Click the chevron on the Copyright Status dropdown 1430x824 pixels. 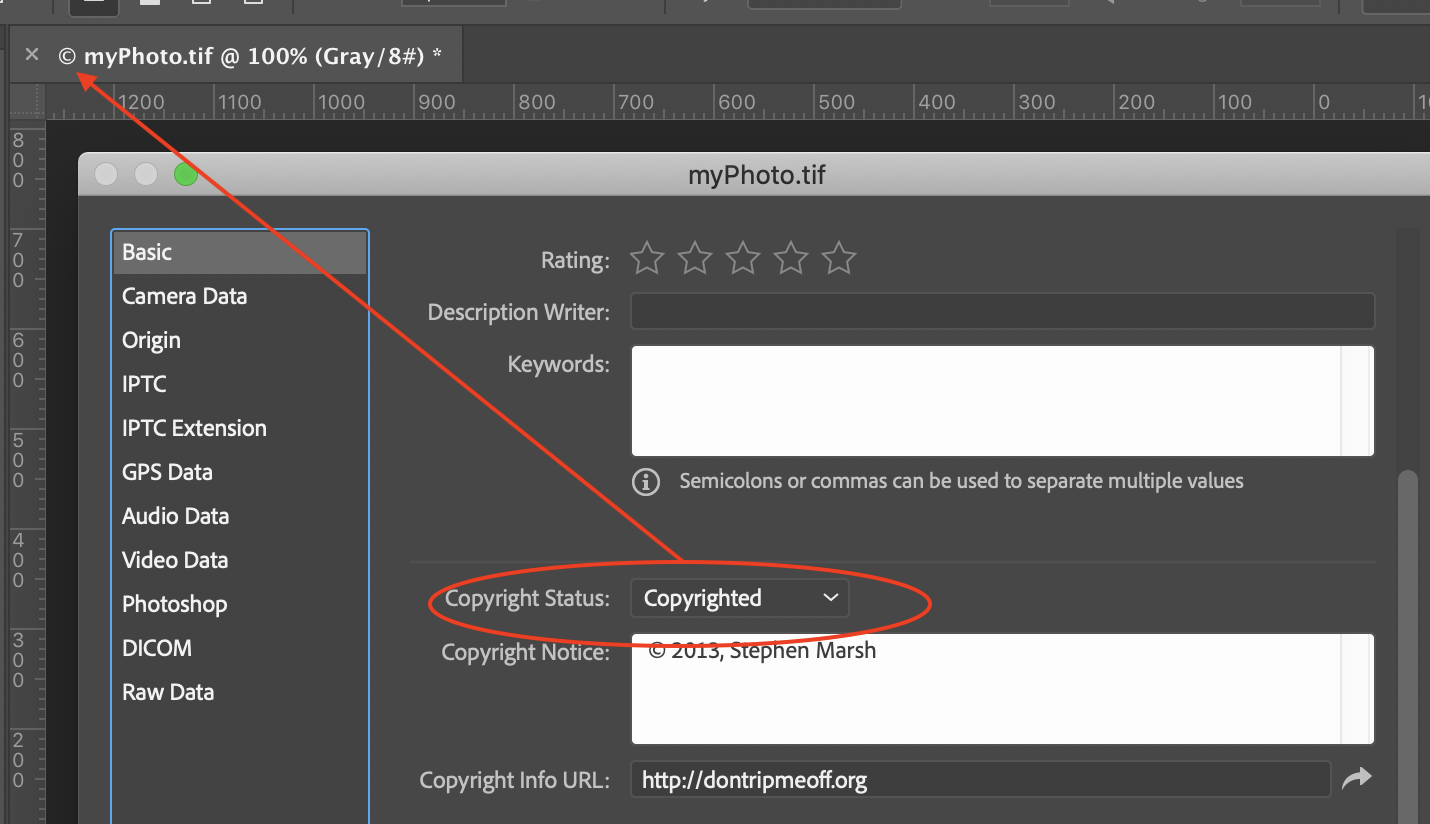[831, 597]
